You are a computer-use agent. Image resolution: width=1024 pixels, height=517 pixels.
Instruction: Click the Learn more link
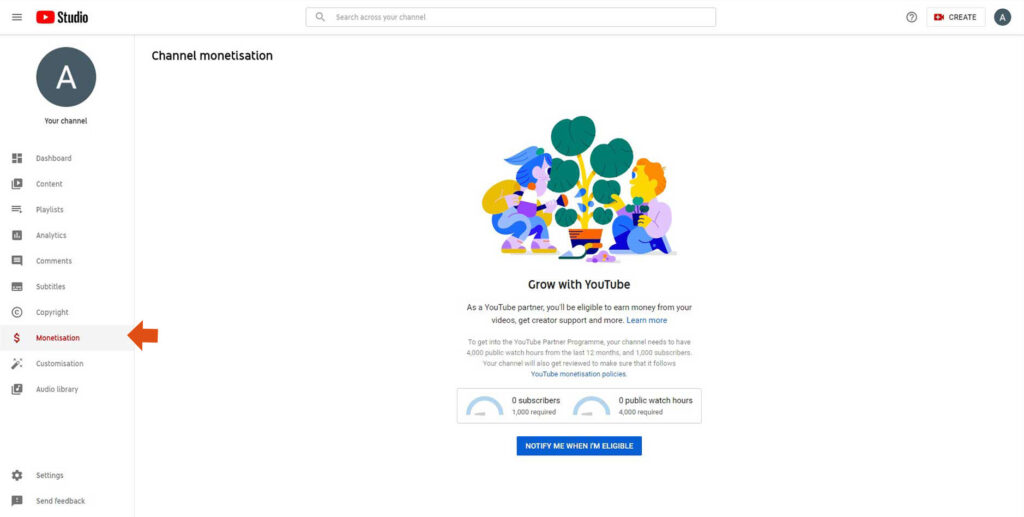(x=647, y=321)
